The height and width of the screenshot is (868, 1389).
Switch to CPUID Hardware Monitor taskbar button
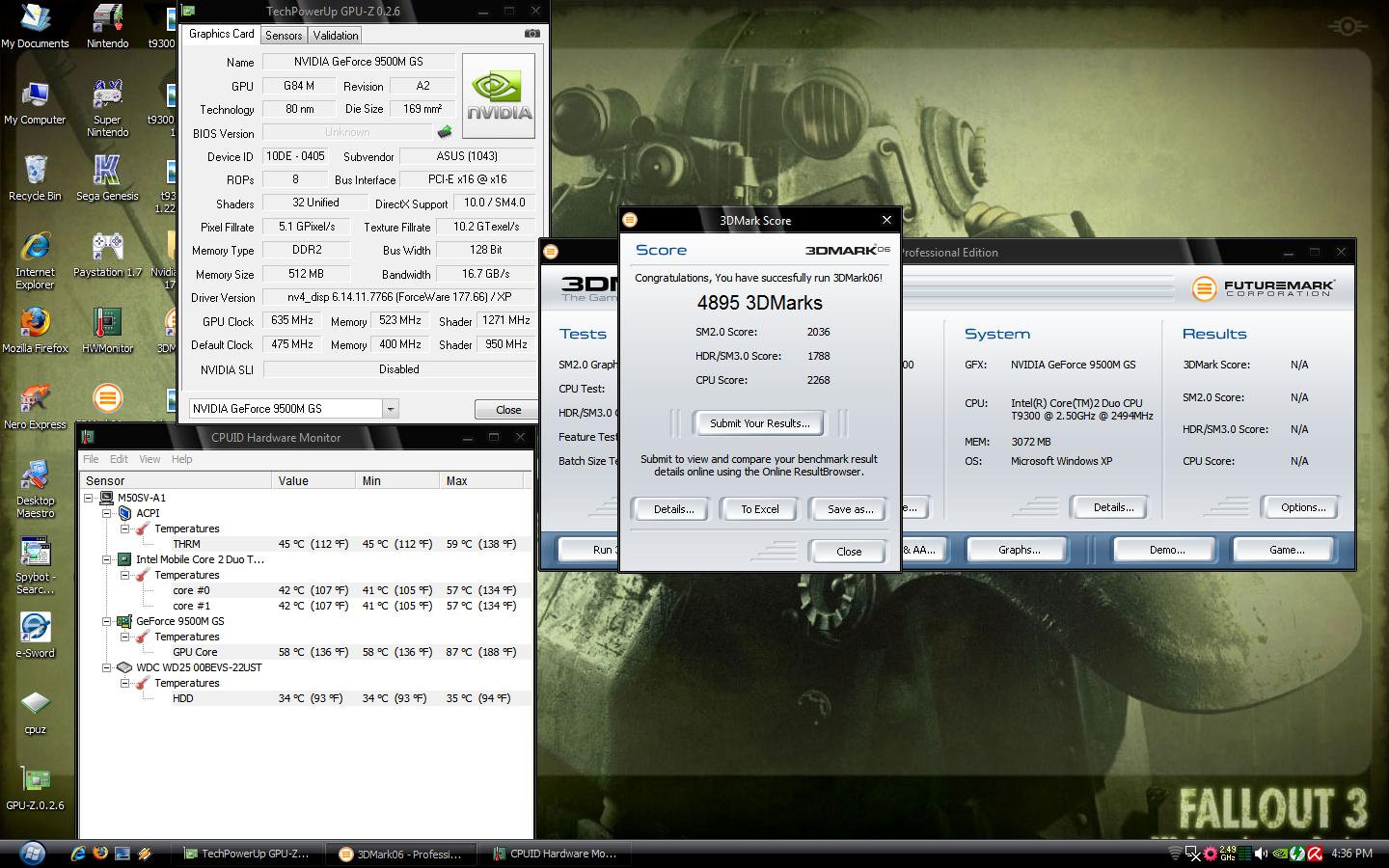pos(556,854)
